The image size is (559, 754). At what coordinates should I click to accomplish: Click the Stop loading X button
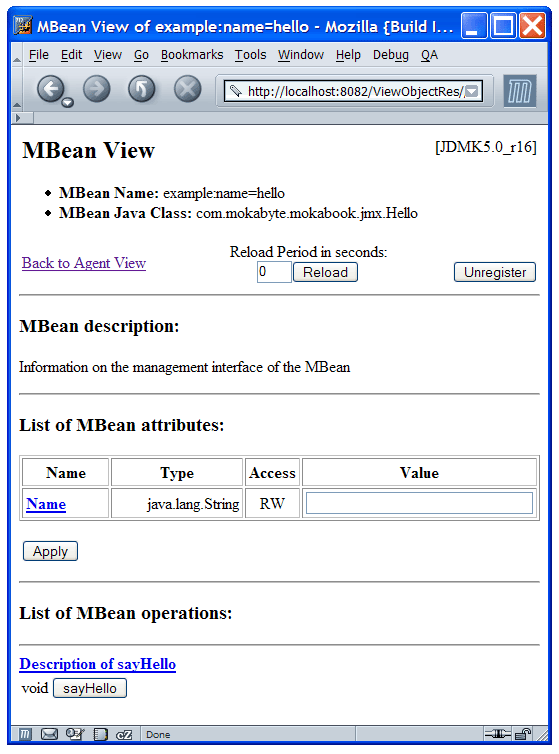187,89
